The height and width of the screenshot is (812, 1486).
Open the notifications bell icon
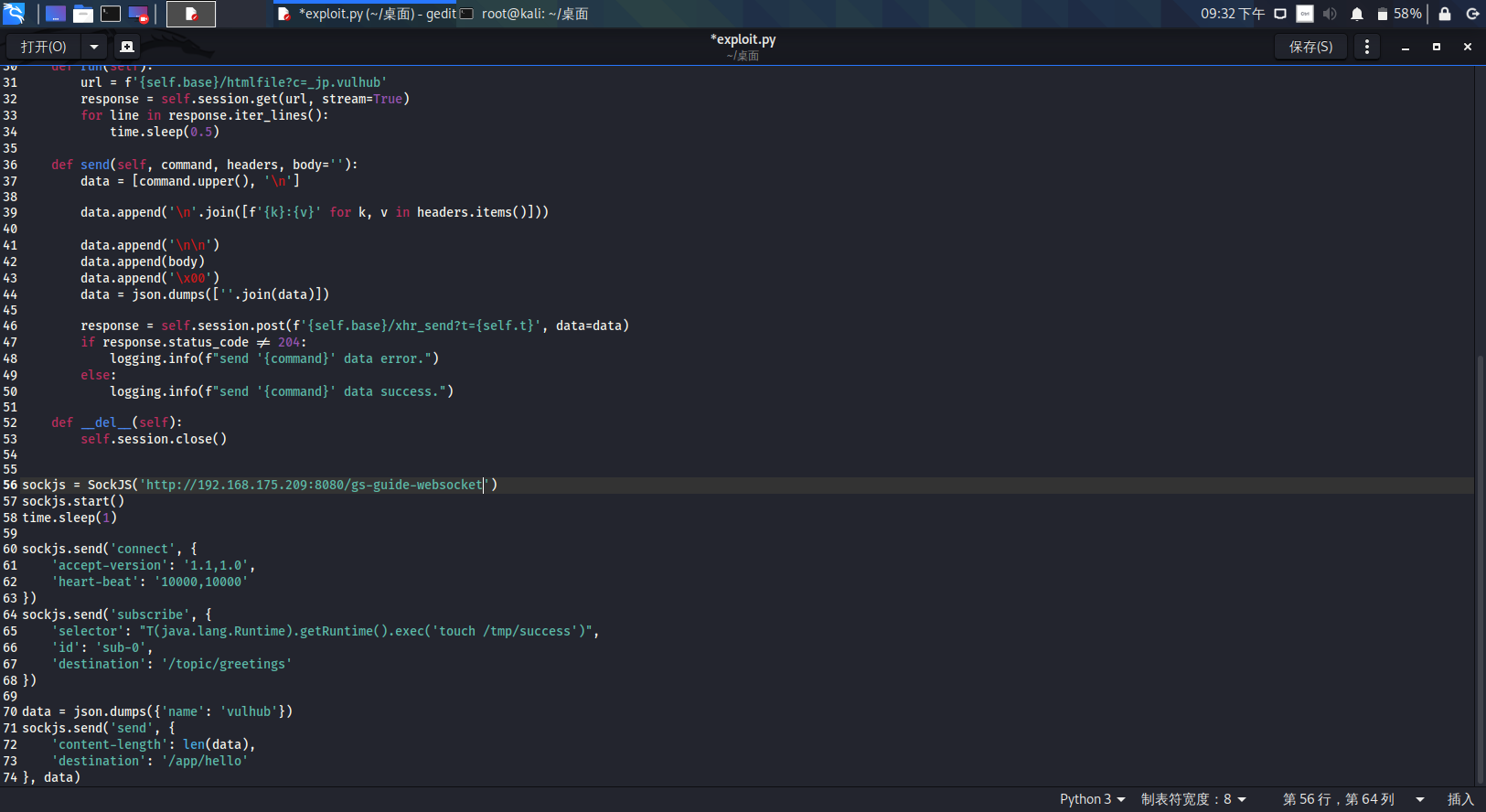tap(1357, 14)
